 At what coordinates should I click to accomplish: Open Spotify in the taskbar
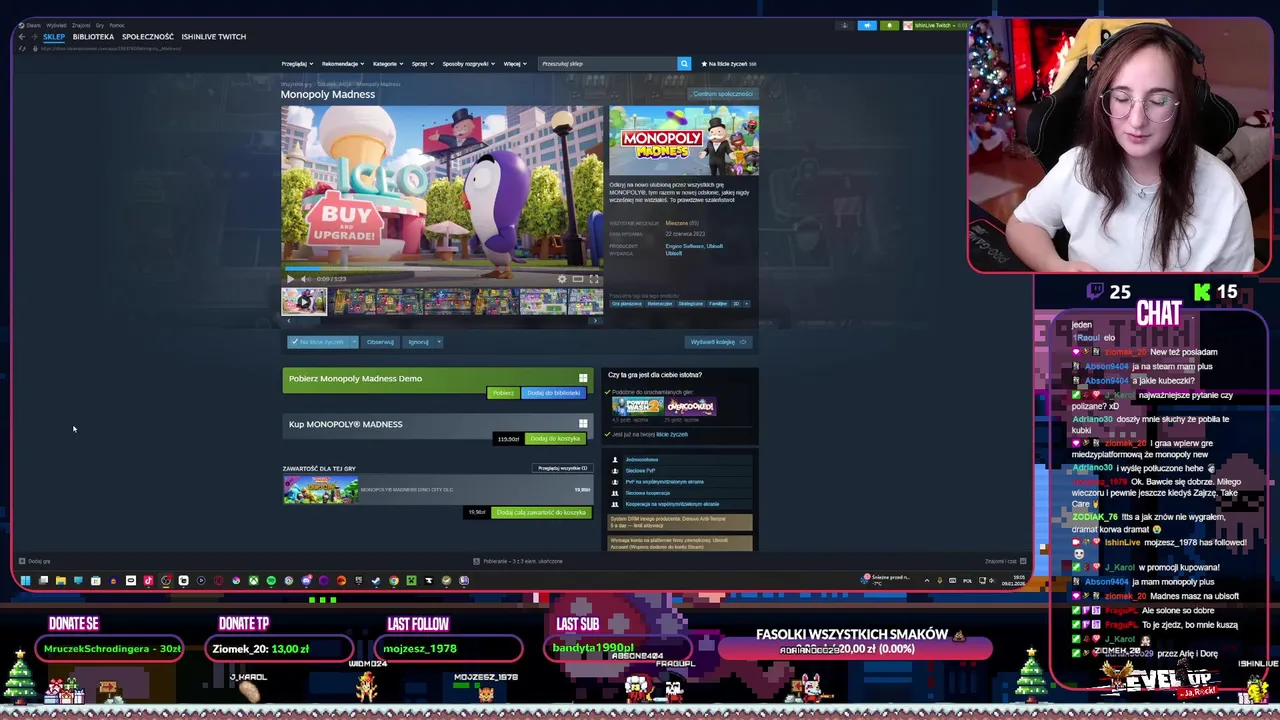coord(271,580)
